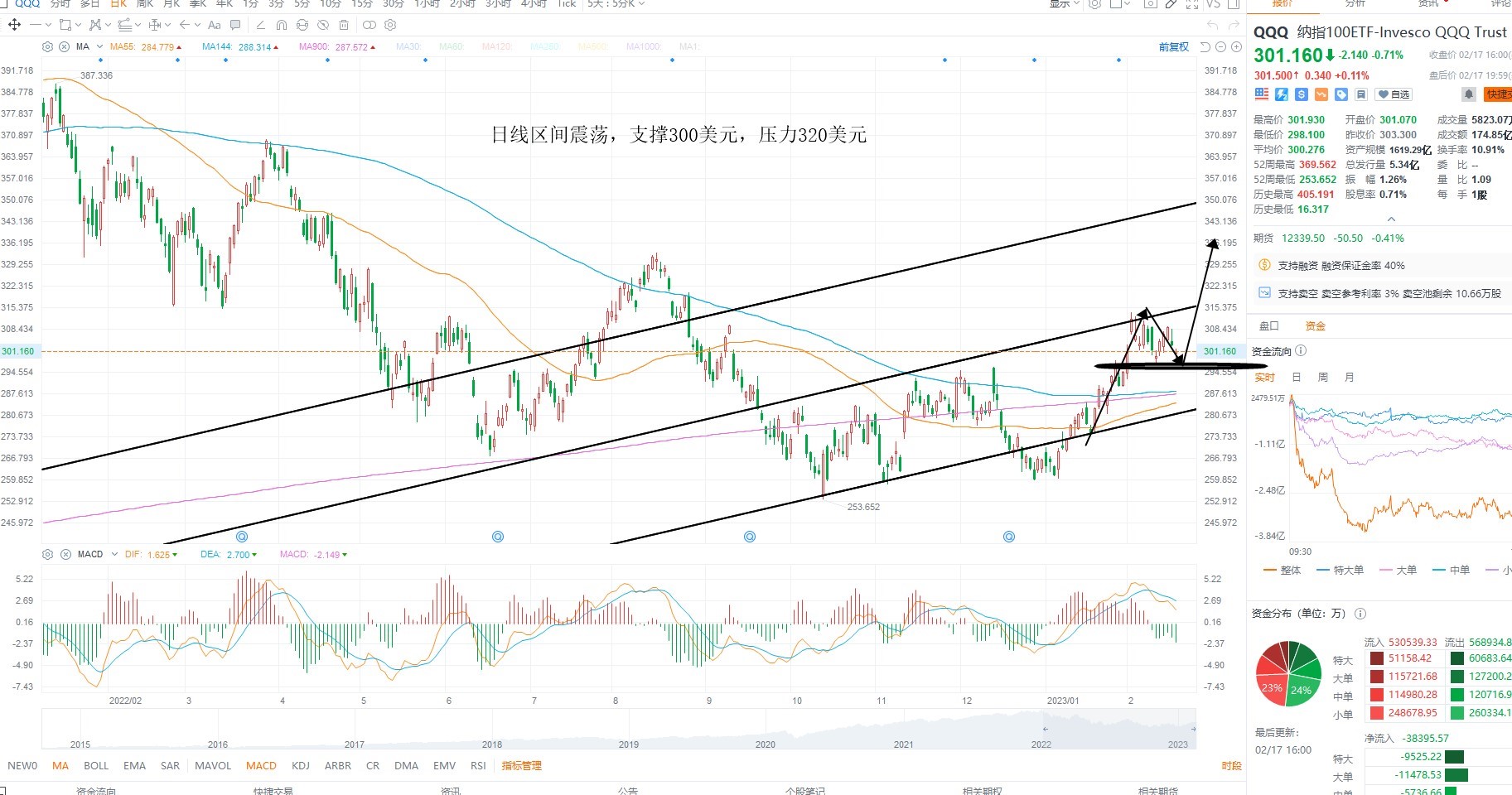Toggle the 自选 watchlist heart button

pyautogui.click(x=1394, y=94)
